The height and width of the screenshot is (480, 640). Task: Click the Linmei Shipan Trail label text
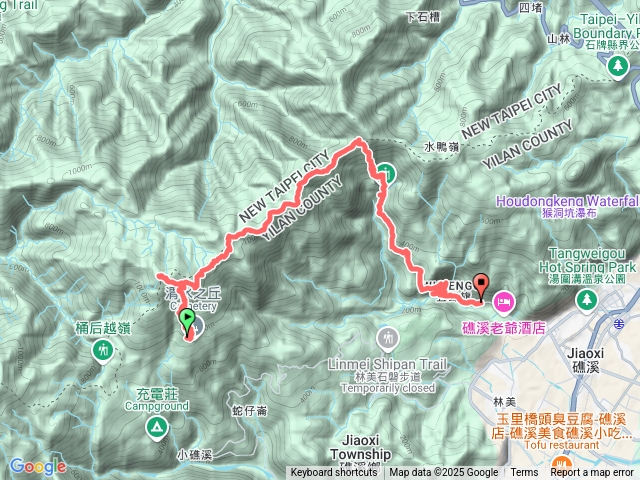tap(388, 363)
